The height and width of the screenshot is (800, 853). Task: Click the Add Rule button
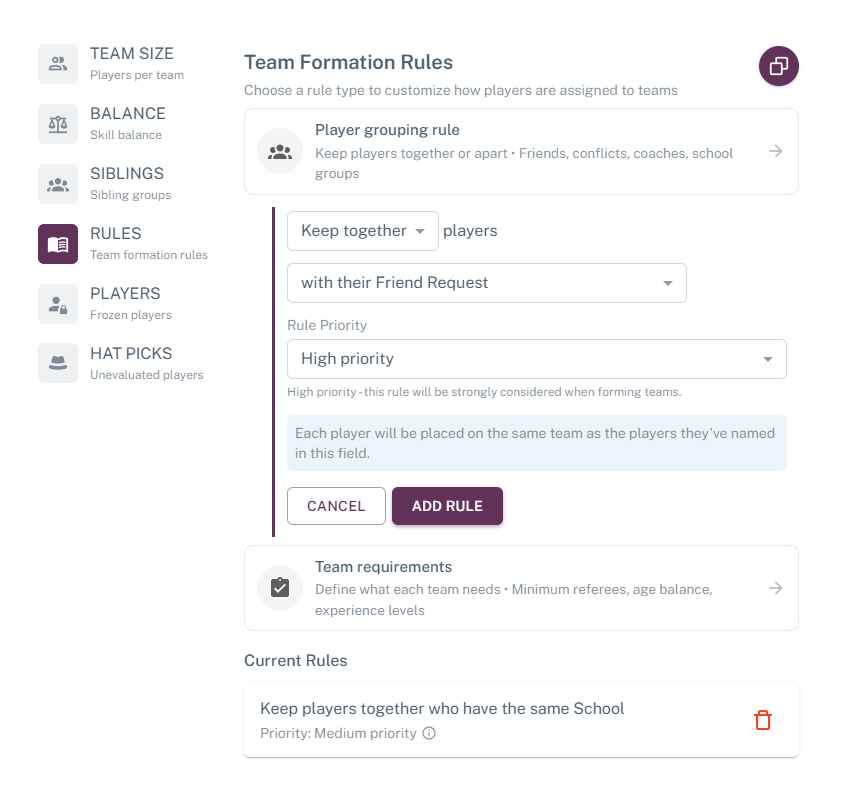[x=447, y=506]
